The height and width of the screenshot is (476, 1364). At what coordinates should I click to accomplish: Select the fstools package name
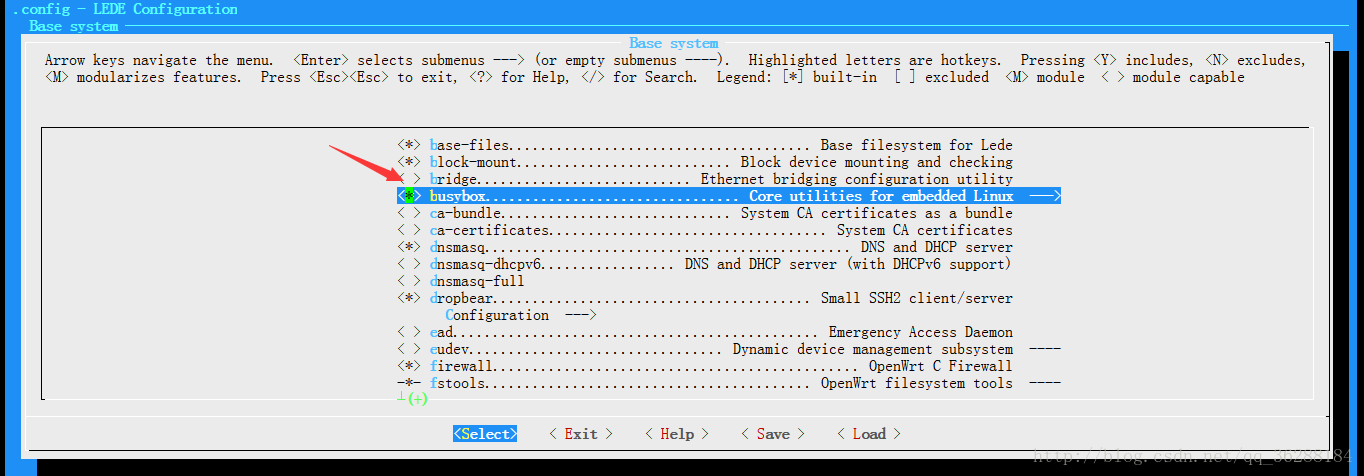pos(457,383)
